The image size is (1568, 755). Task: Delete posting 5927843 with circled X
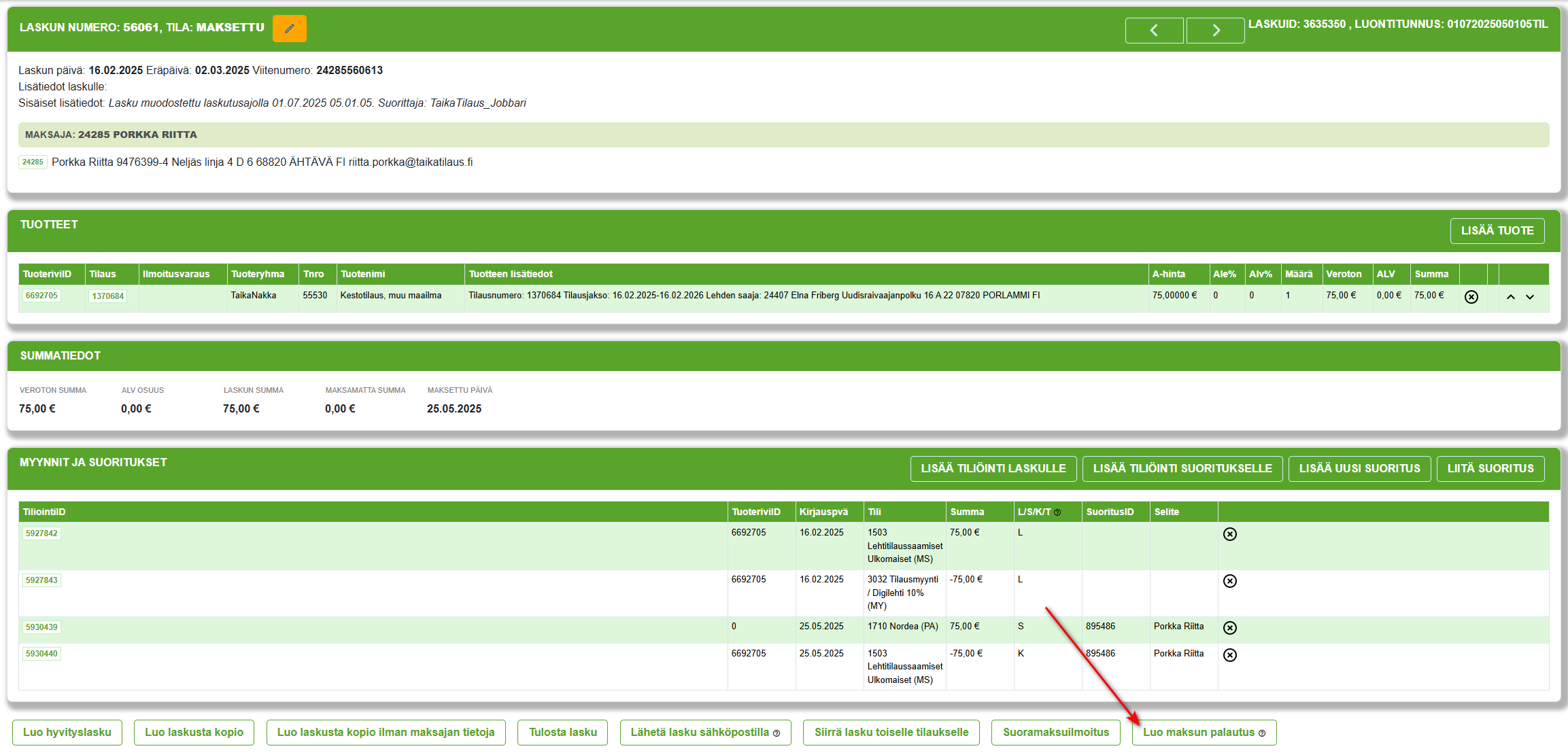[x=1229, y=581]
